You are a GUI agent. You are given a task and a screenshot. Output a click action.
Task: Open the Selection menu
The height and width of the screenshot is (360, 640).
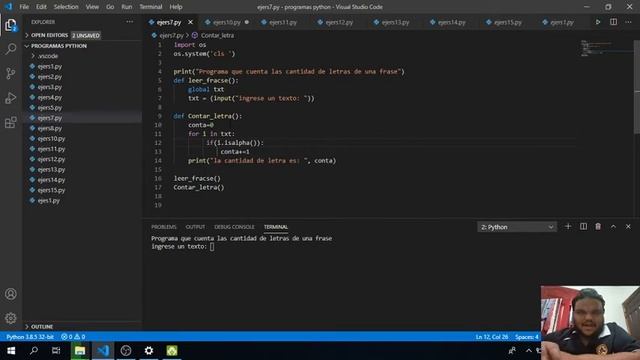point(66,7)
